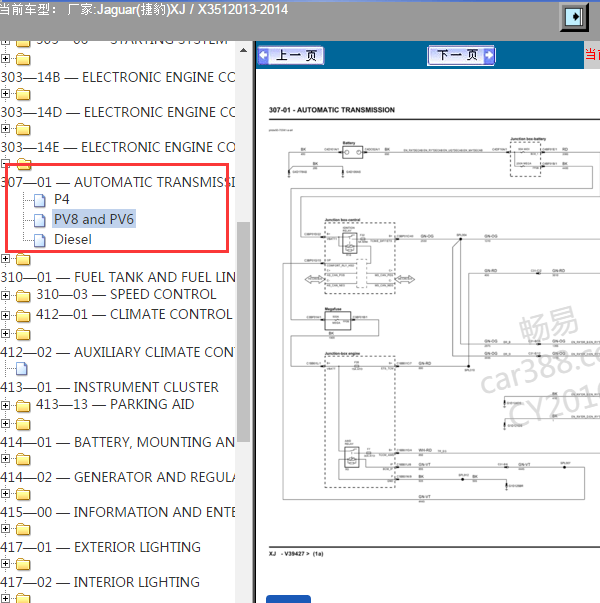
Task: Select the 307—01 Automatic Transmission label
Action: pos(118,182)
